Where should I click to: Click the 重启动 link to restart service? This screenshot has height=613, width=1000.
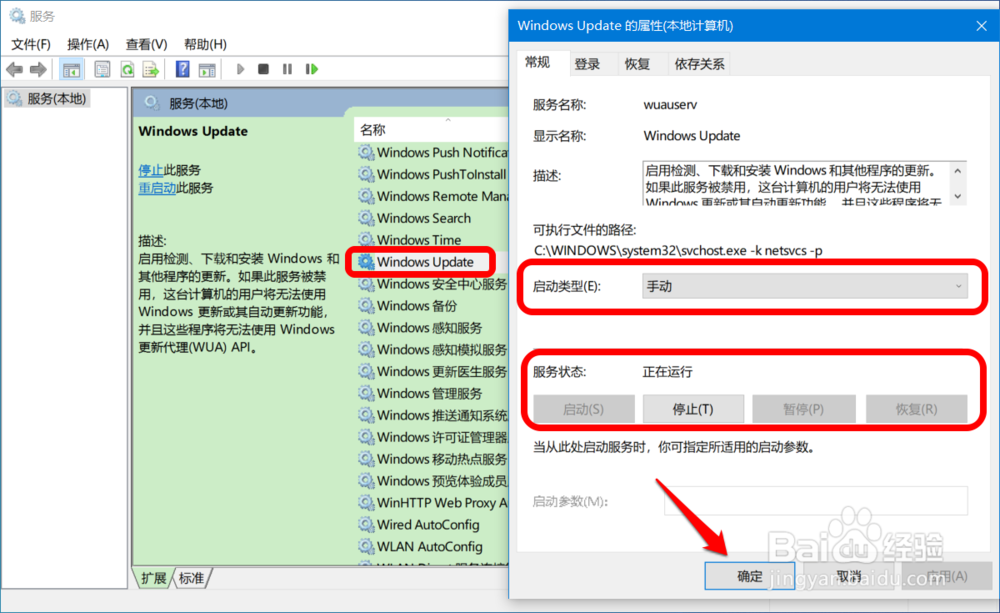pos(157,188)
